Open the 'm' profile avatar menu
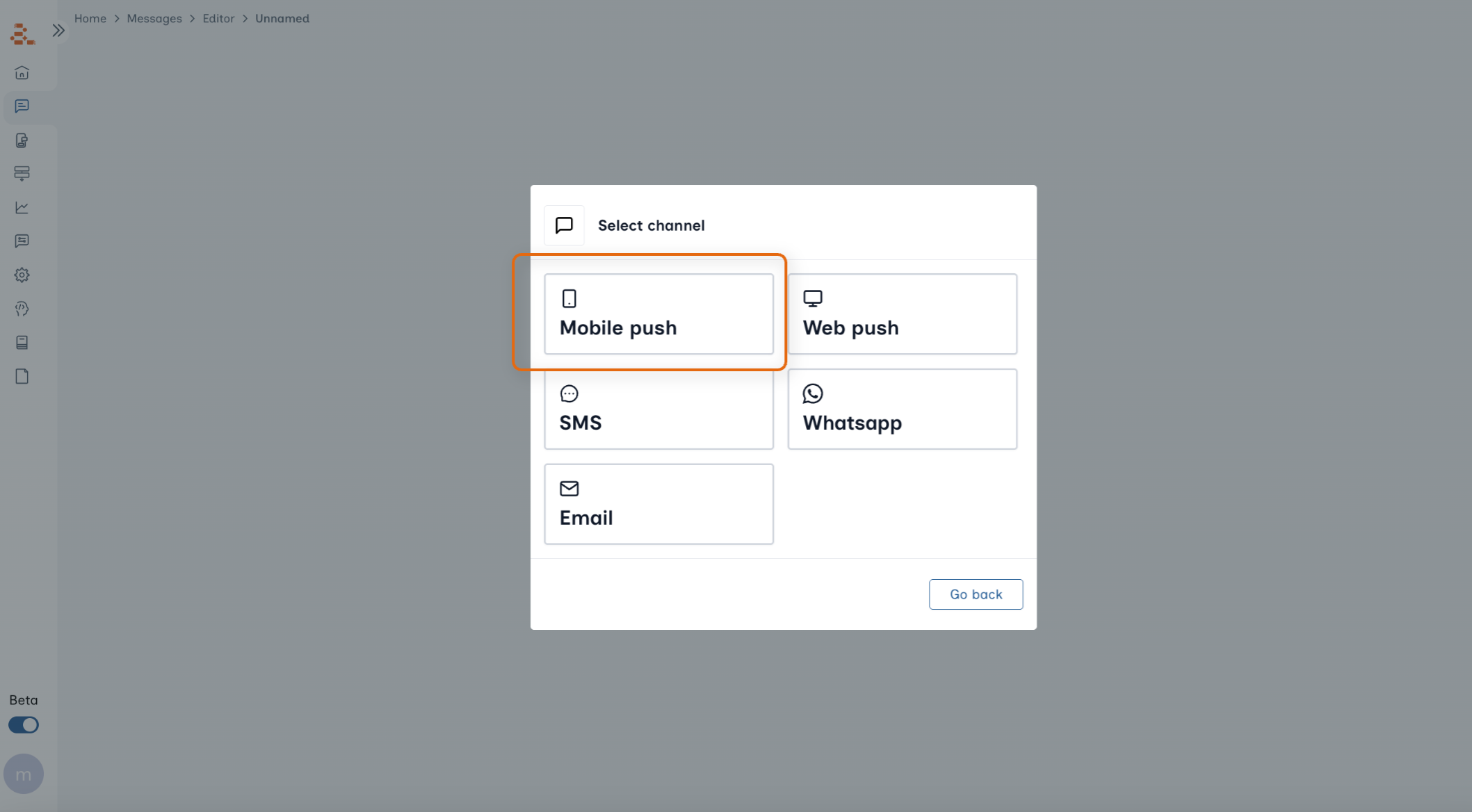 [x=24, y=773]
